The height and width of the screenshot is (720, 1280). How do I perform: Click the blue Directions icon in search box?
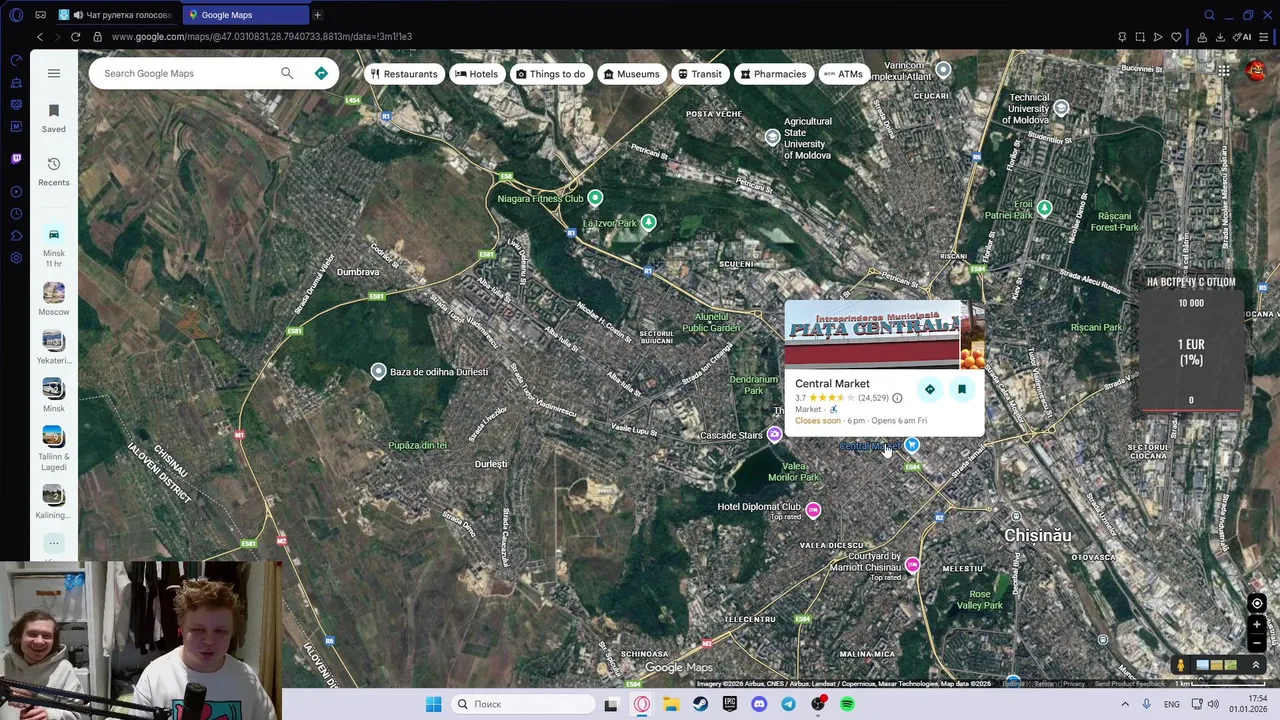tap(321, 73)
